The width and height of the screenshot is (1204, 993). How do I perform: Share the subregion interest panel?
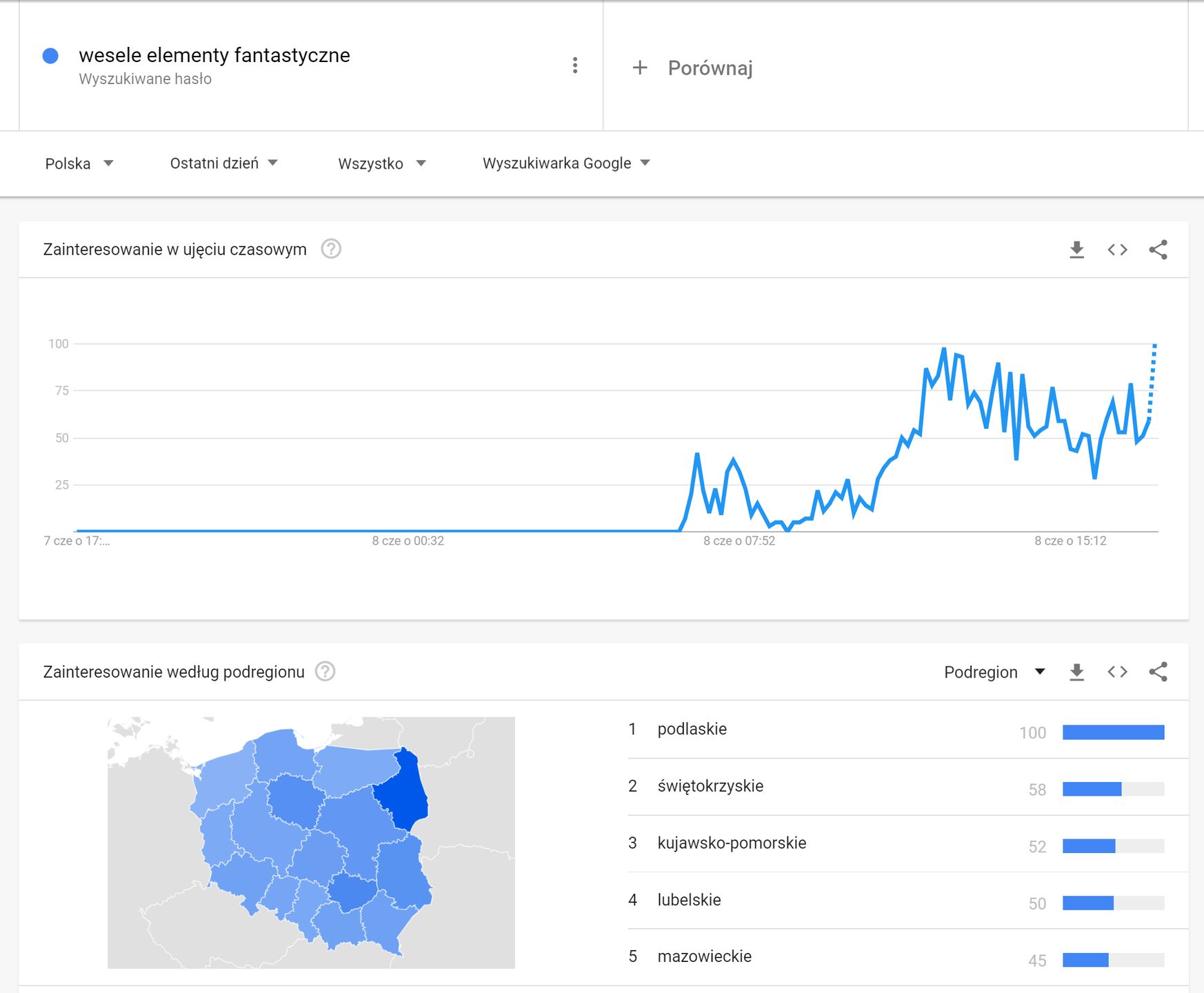(x=1158, y=672)
